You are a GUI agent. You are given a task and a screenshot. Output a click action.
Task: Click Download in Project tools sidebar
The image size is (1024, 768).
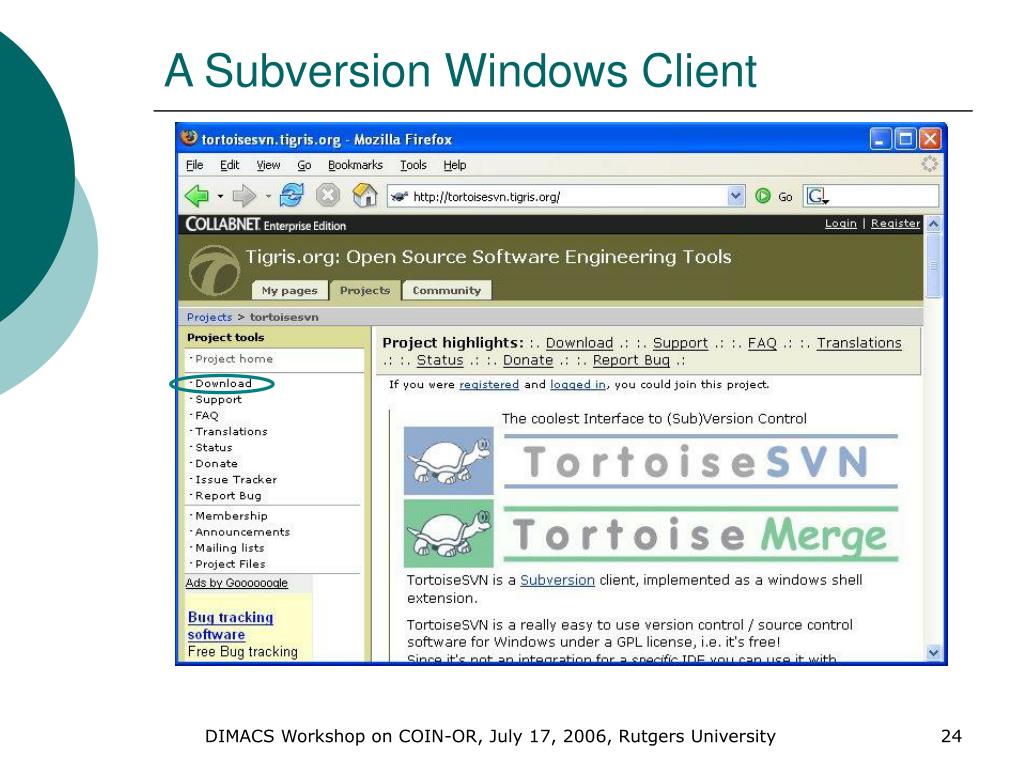(223, 383)
